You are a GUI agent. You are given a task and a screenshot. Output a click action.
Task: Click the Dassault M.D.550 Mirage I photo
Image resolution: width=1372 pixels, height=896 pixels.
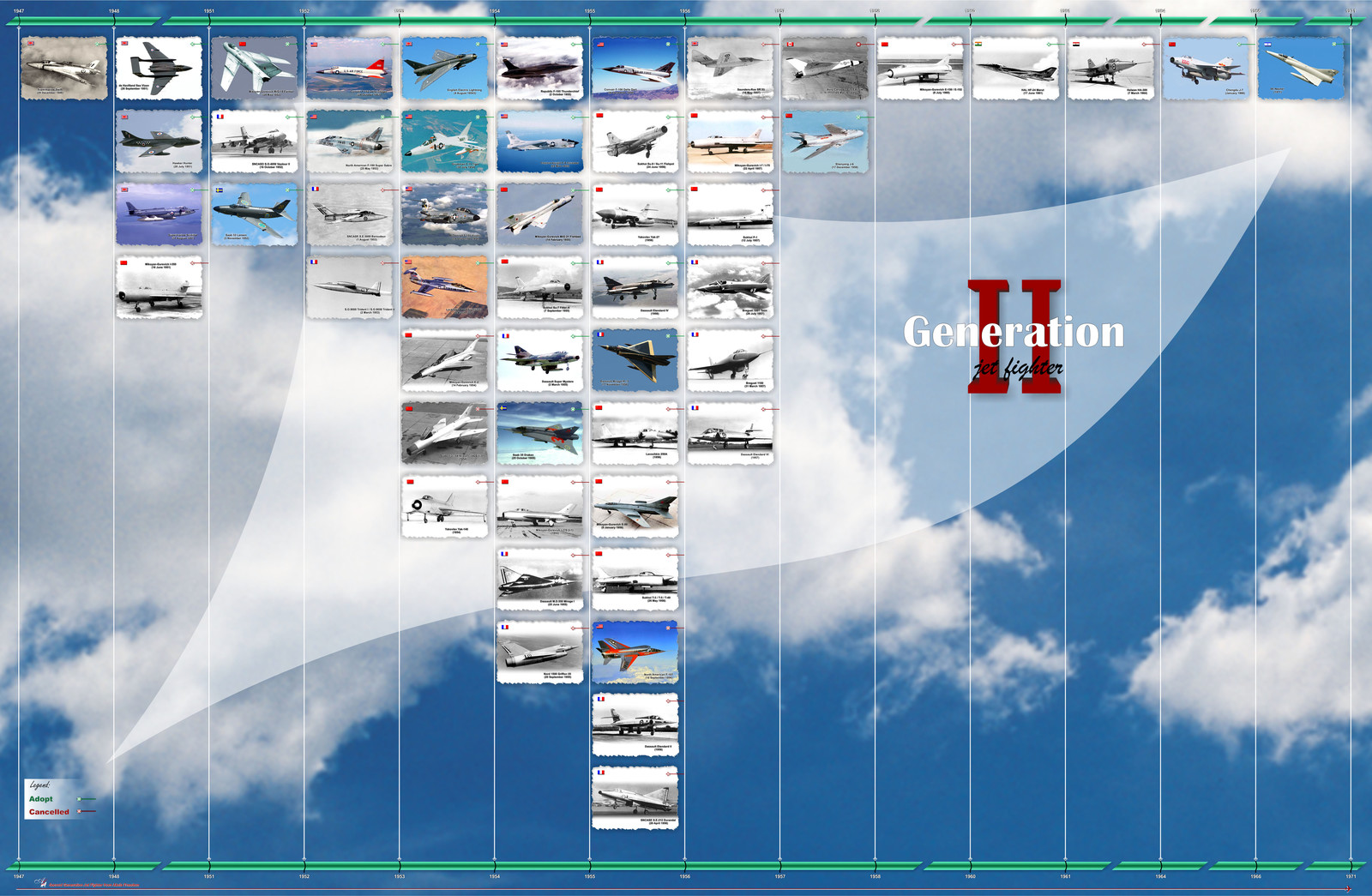[x=540, y=580]
